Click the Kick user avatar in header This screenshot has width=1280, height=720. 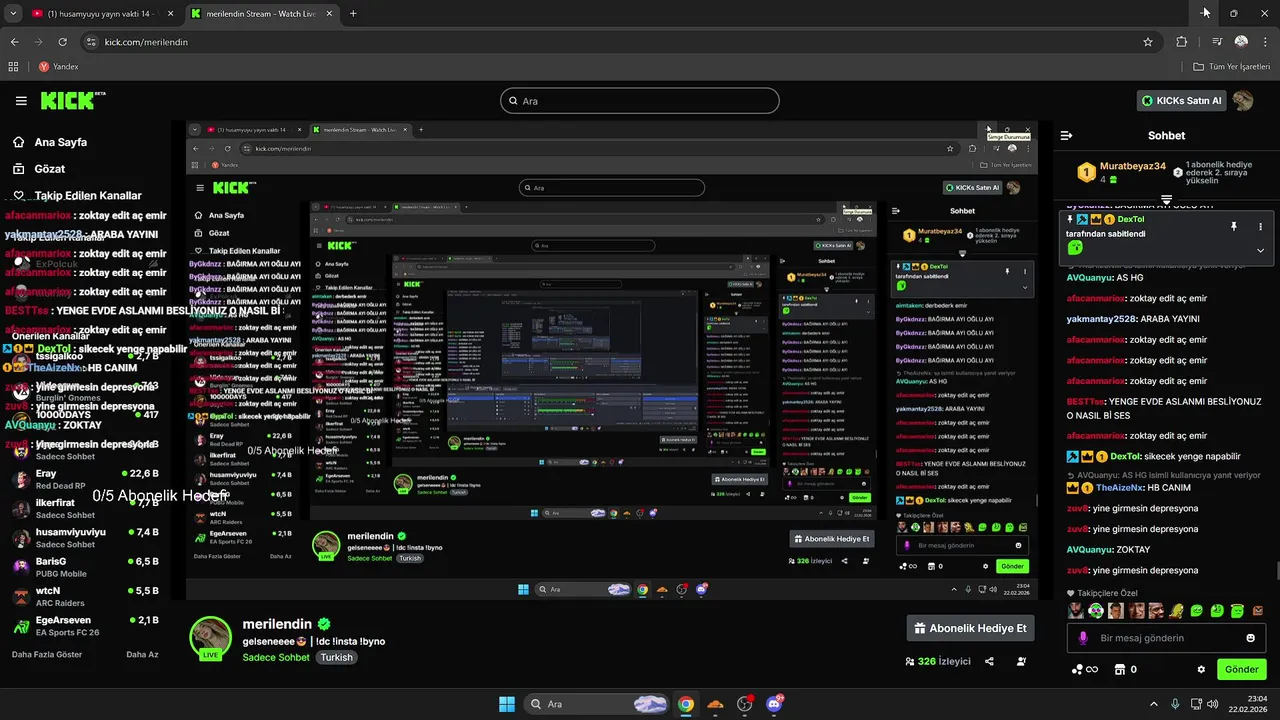[1243, 101]
